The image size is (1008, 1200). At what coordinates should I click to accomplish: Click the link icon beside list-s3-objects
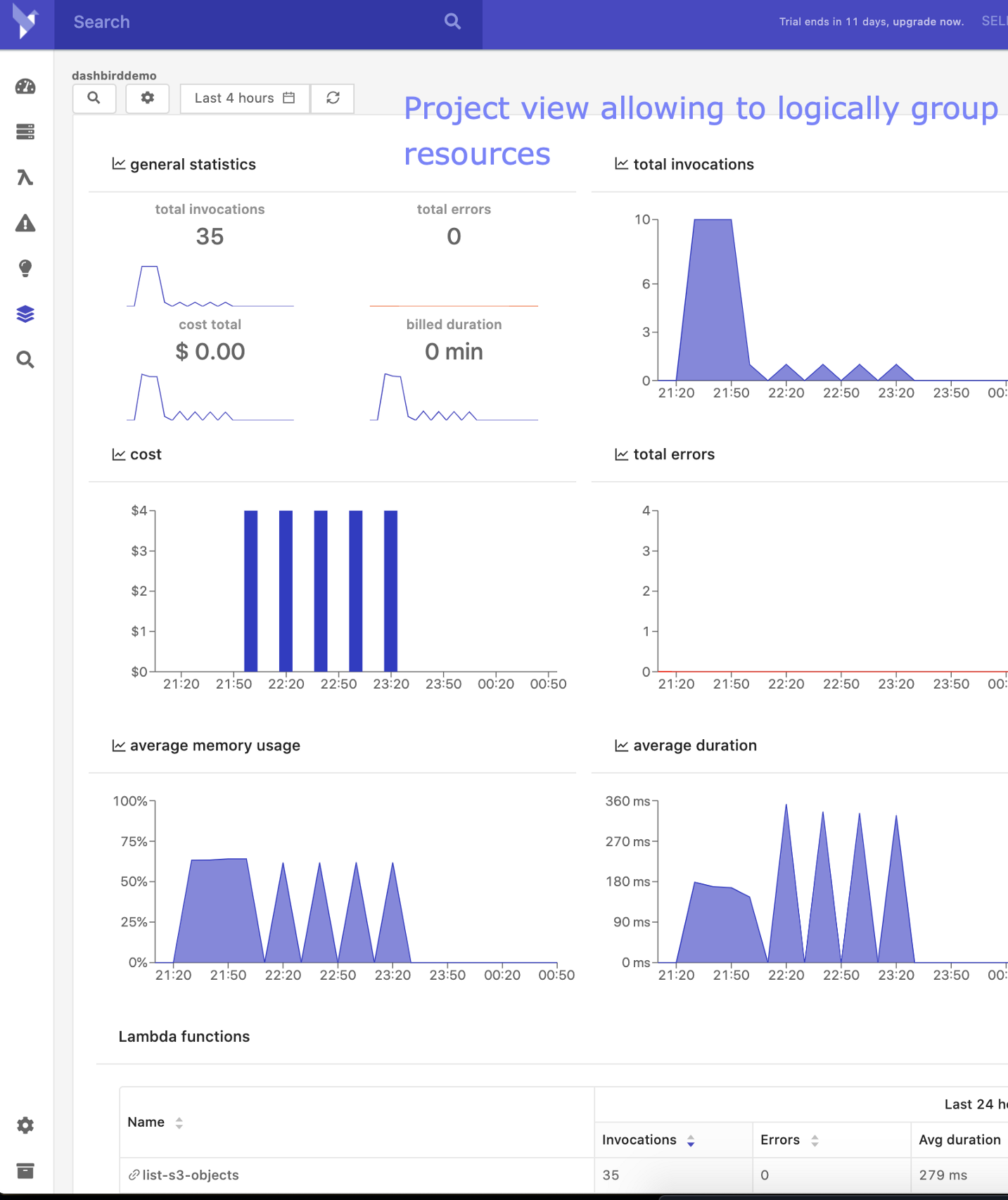pyautogui.click(x=134, y=1175)
